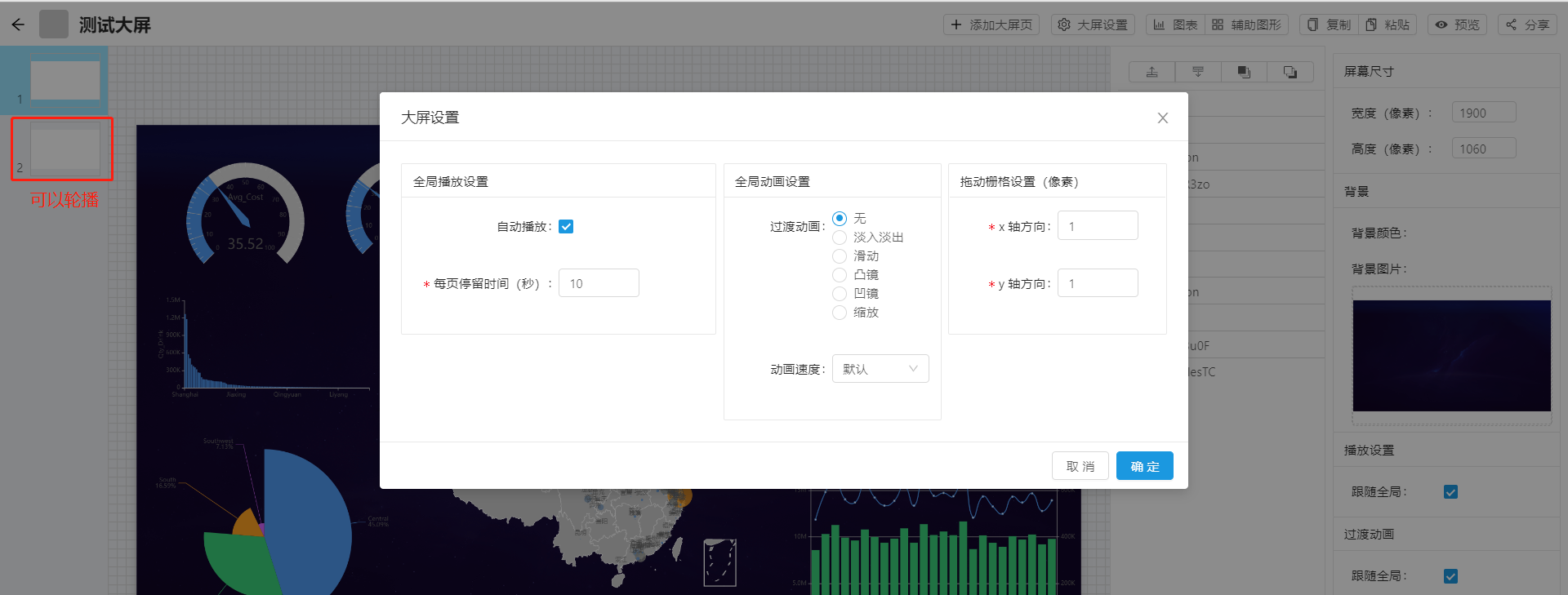Click the 屏幕尺寸 section header
The height and width of the screenshot is (595, 1568).
click(1369, 72)
